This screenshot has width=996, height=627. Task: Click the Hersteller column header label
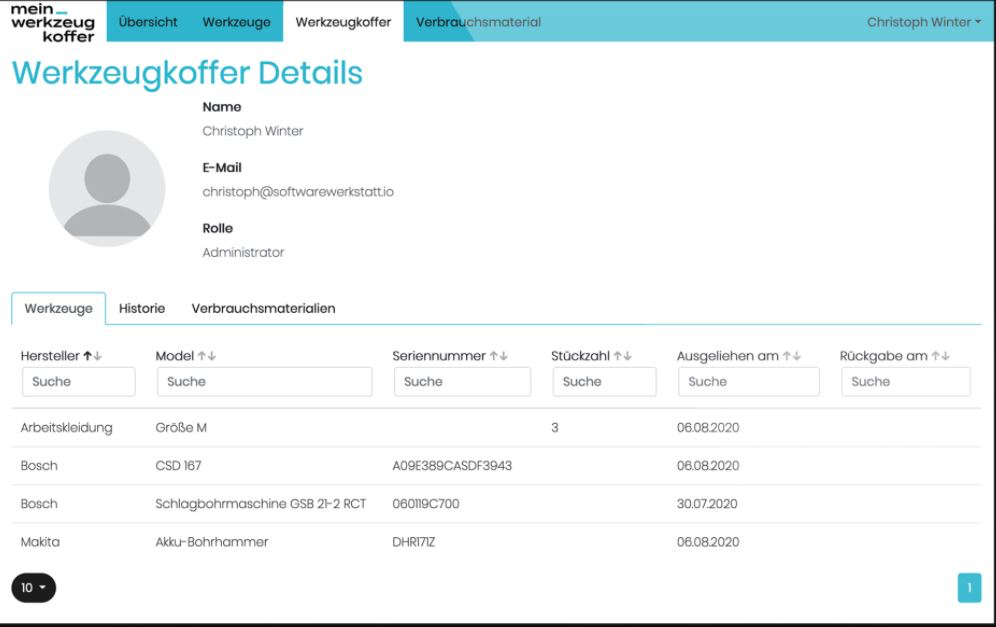[x=50, y=356]
